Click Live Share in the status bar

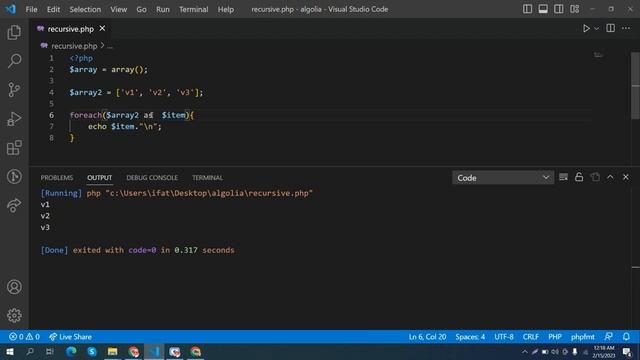70,337
